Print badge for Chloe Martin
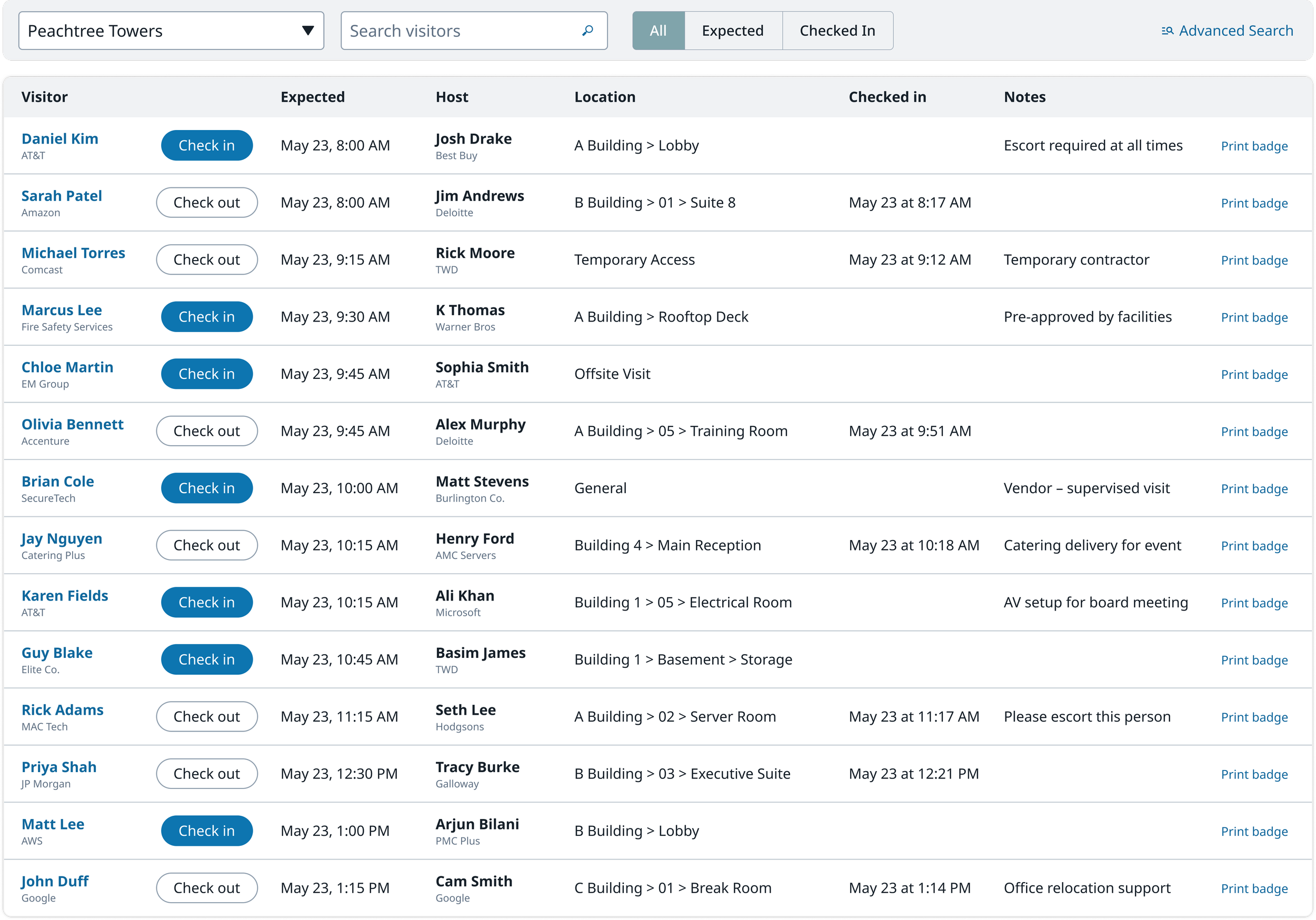 [1253, 374]
